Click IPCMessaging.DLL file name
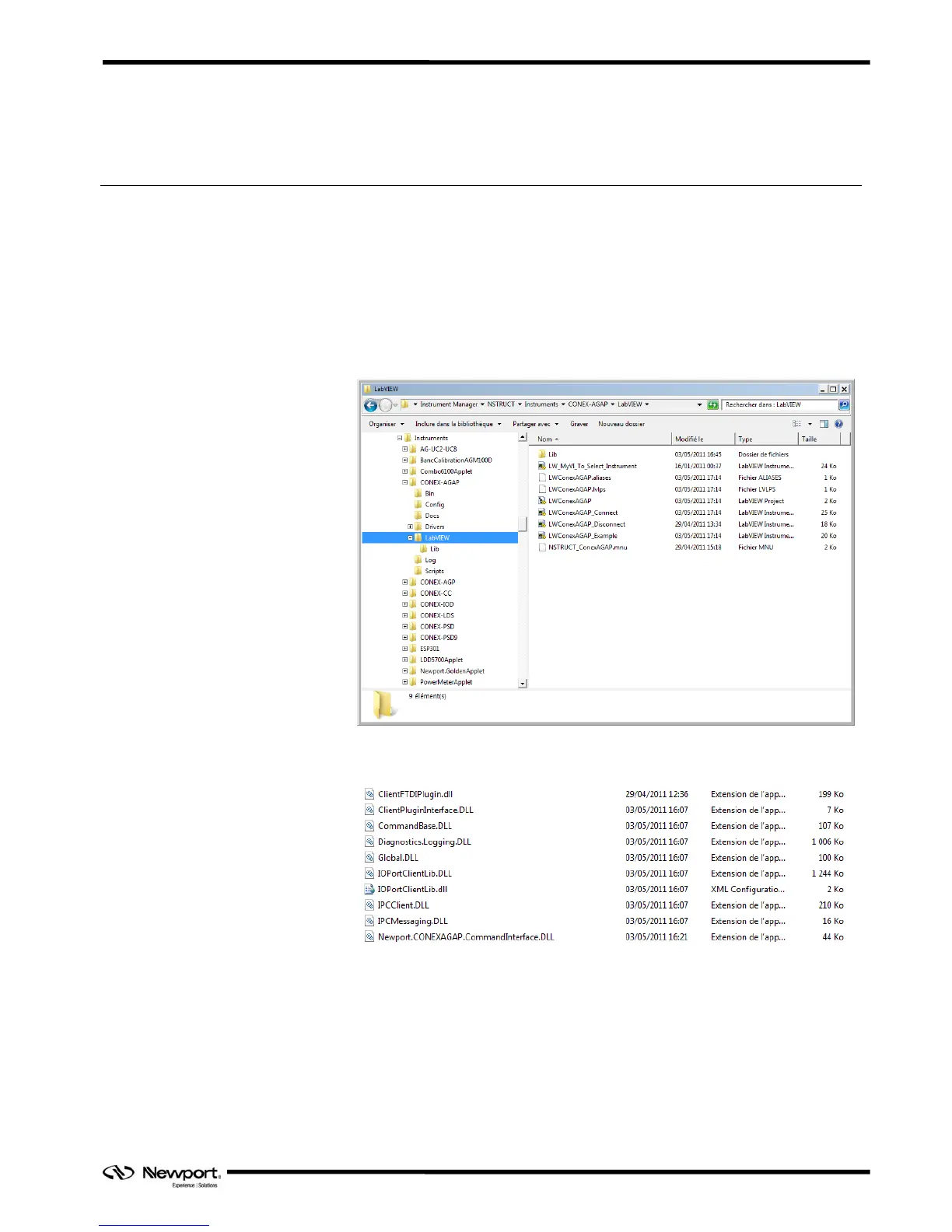The width and height of the screenshot is (952, 1232). click(x=413, y=921)
